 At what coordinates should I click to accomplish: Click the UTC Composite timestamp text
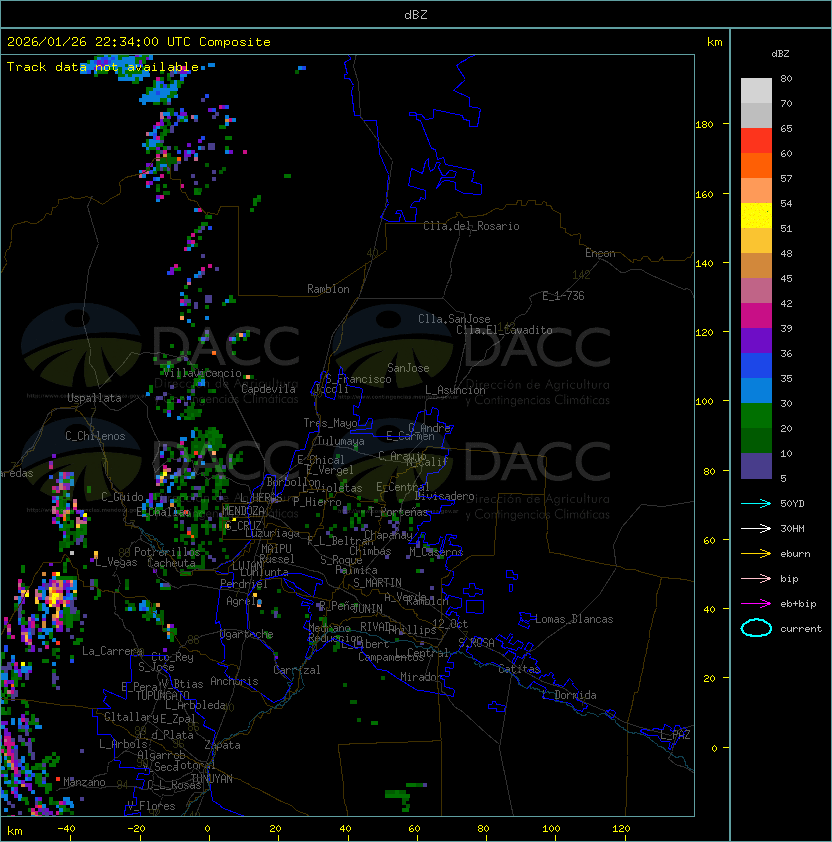click(138, 42)
